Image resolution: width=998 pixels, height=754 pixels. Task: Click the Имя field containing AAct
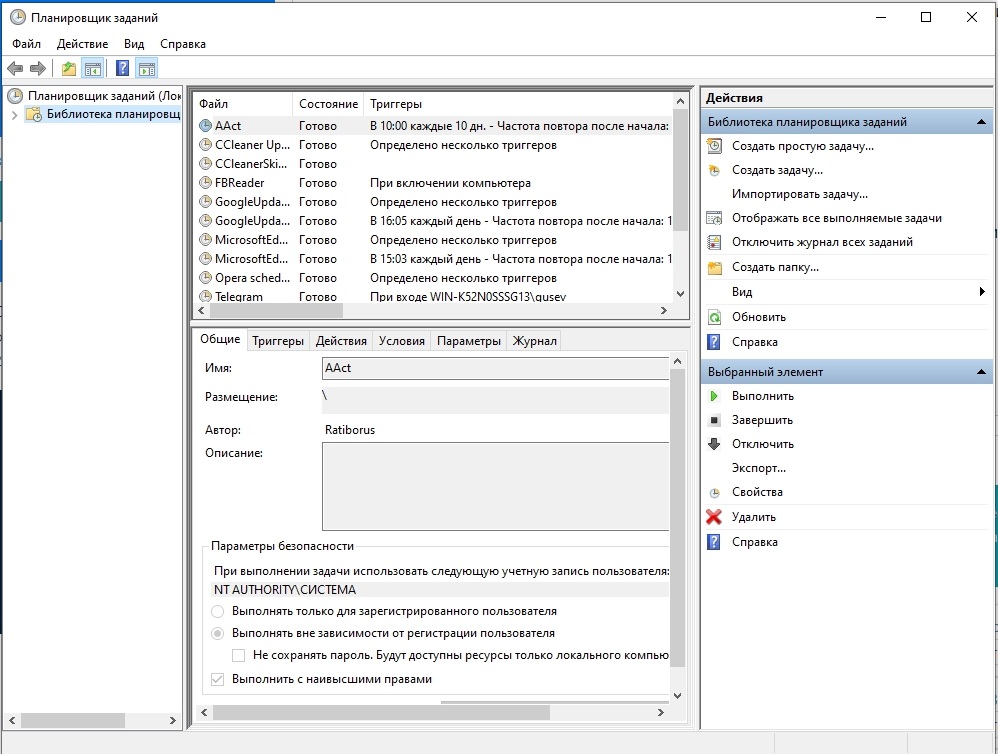[495, 368]
